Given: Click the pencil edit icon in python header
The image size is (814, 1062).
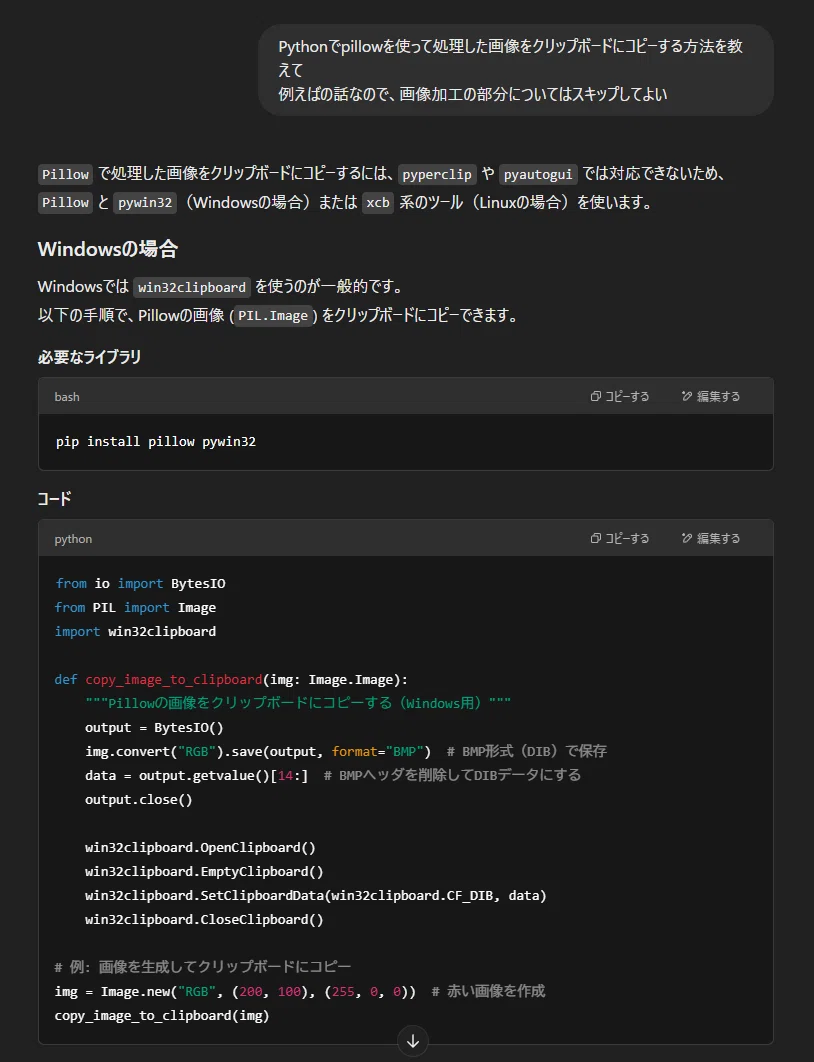Looking at the screenshot, I should (x=687, y=538).
